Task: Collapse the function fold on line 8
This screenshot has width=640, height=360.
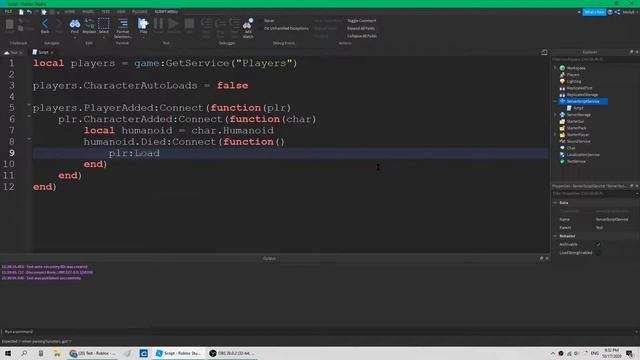Action: coord(29,139)
